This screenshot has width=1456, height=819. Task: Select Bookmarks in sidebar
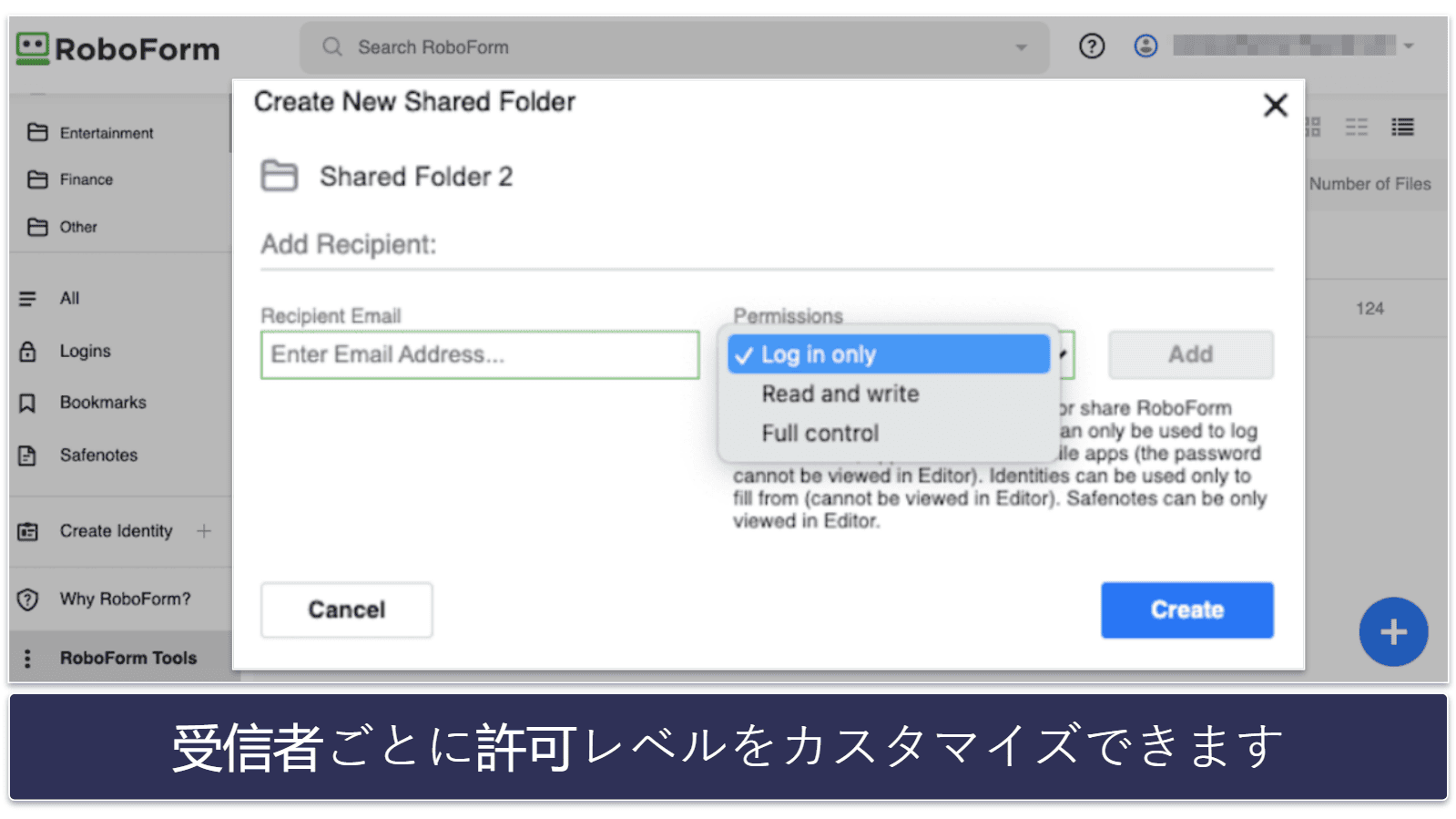(103, 403)
